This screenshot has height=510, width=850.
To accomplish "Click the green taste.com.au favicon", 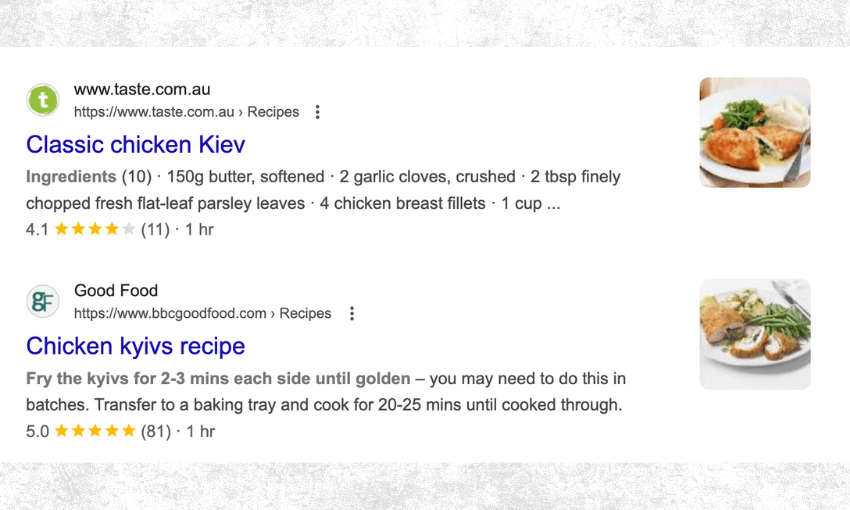I will [43, 100].
